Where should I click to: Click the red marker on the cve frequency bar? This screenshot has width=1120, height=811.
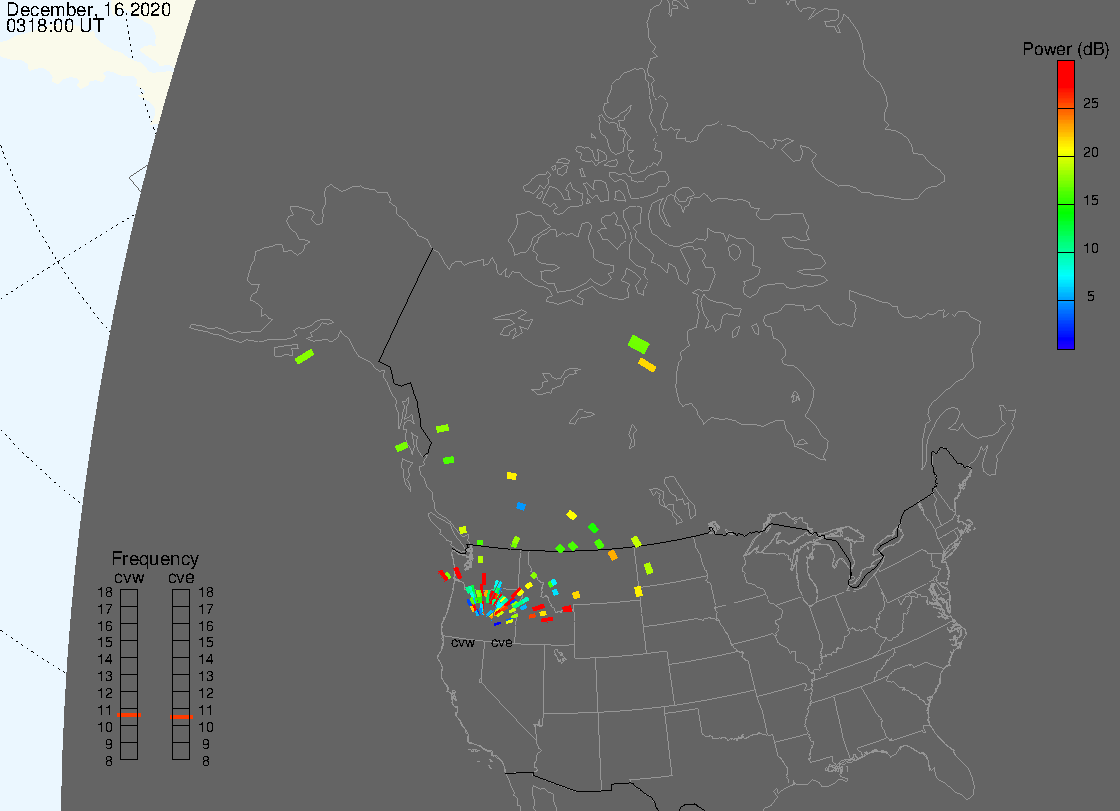pos(181,717)
